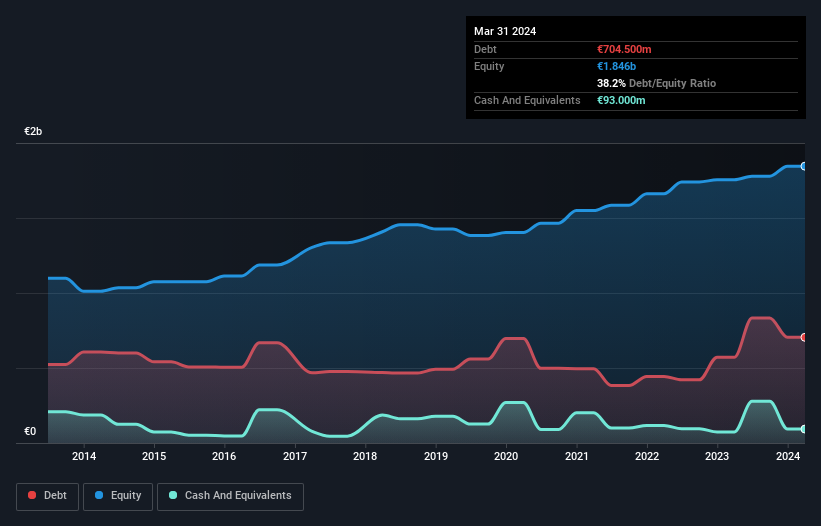Click the 2021 x-axis label
Viewport: 821px width, 526px height.
[576, 456]
